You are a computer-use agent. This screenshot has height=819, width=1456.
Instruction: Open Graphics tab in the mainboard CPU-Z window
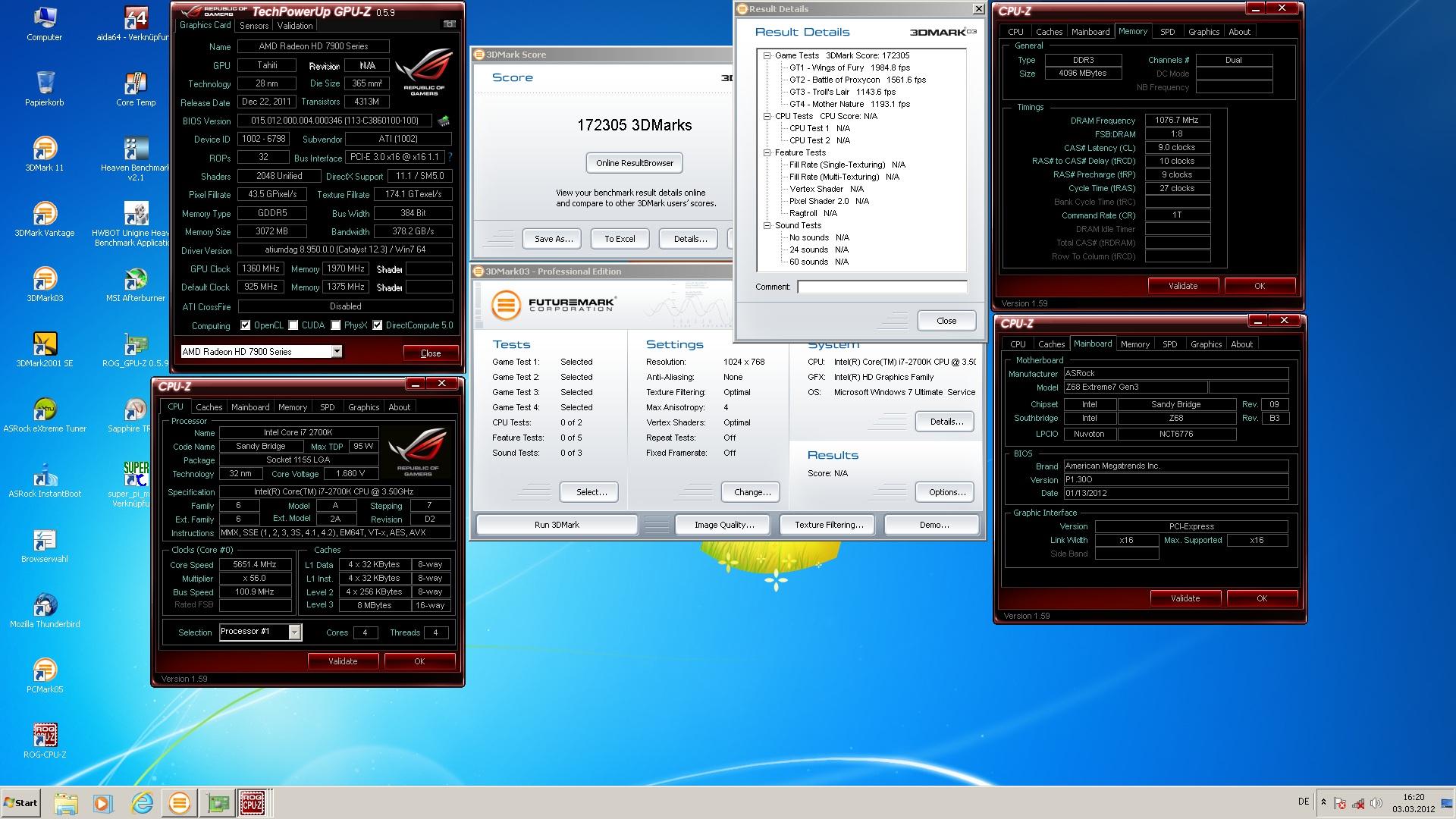[x=1206, y=344]
